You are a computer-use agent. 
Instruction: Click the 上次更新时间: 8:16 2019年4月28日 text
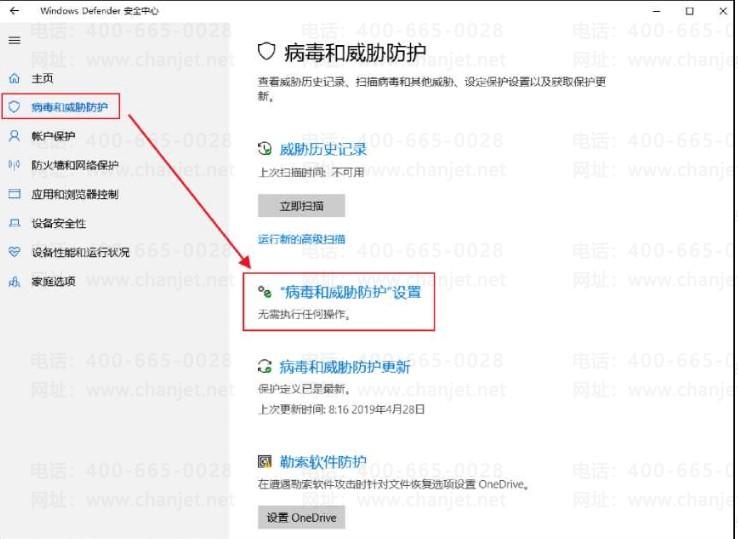341,409
